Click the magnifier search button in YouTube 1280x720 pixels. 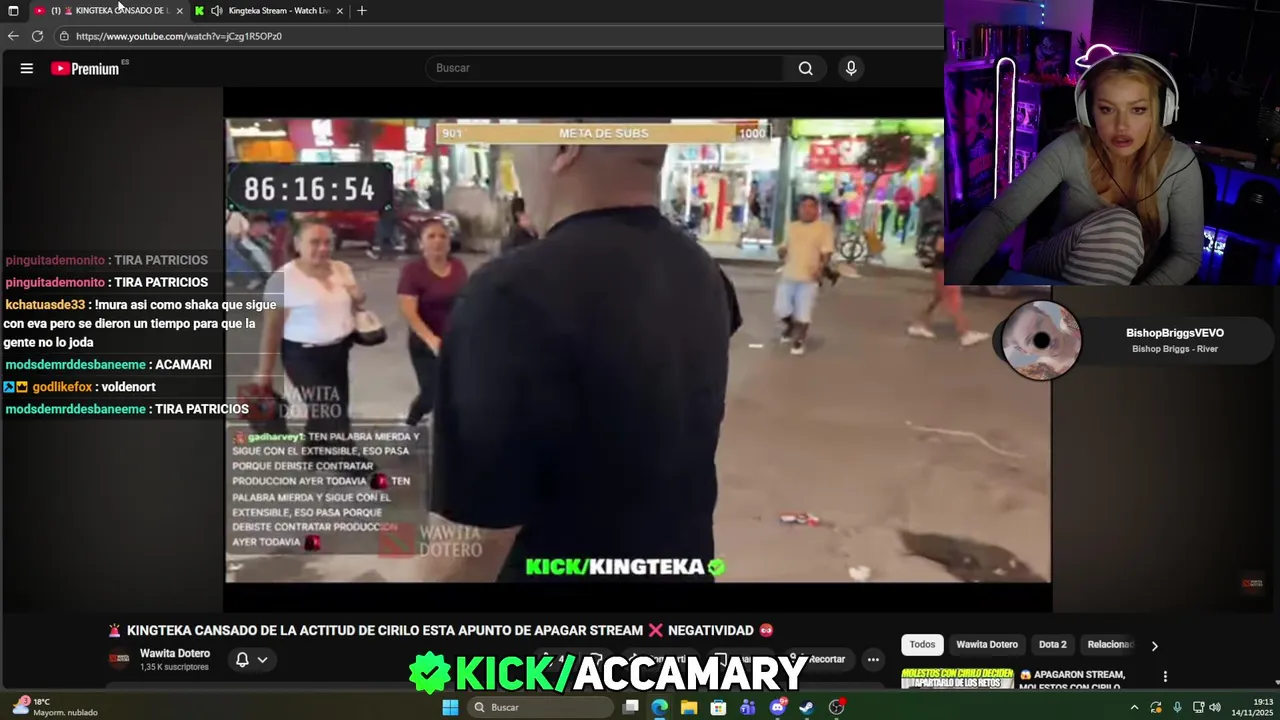click(805, 68)
